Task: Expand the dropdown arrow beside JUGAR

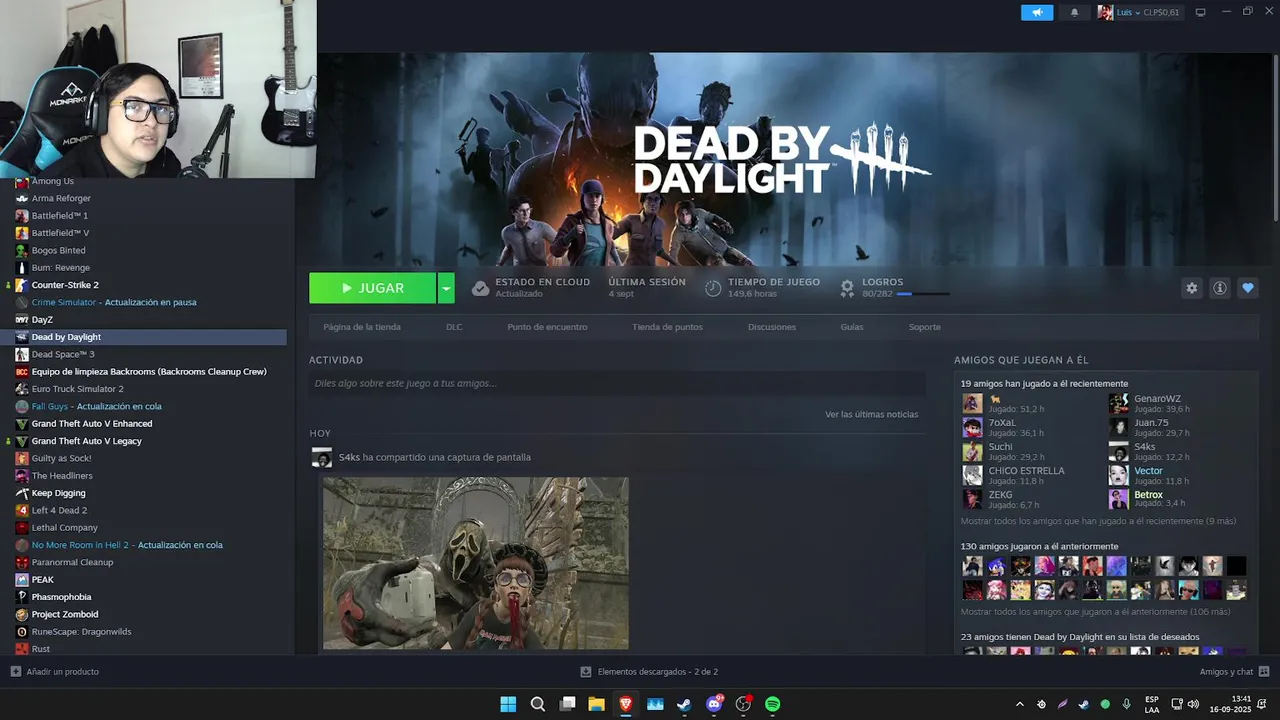Action: tap(446, 288)
